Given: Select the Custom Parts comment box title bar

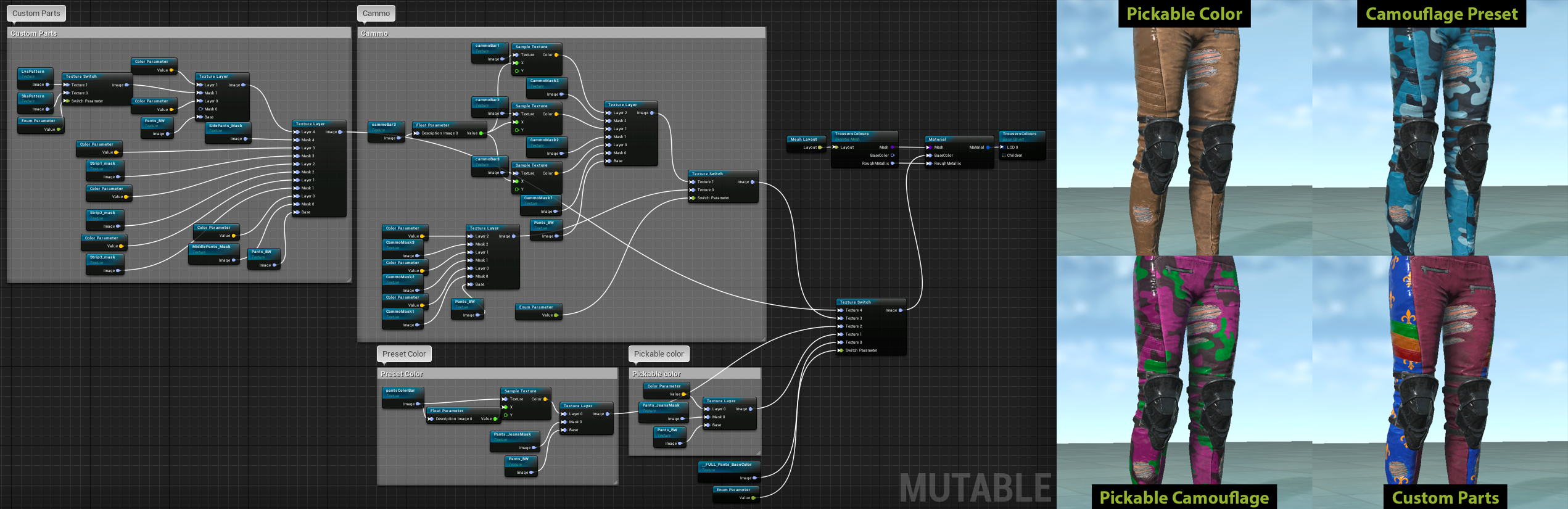Looking at the screenshot, I should click(x=179, y=33).
